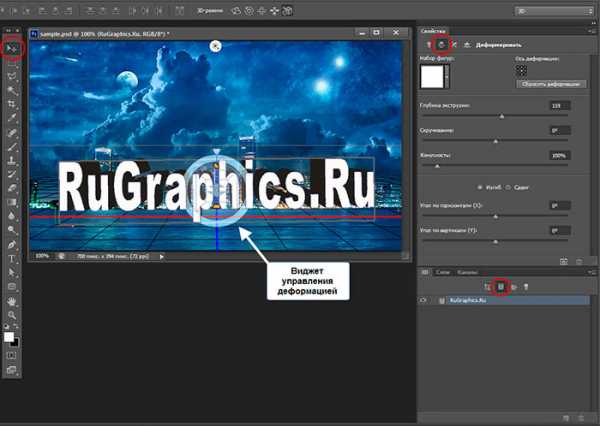
Task: Select the Lasso tool
Action: tap(12, 75)
